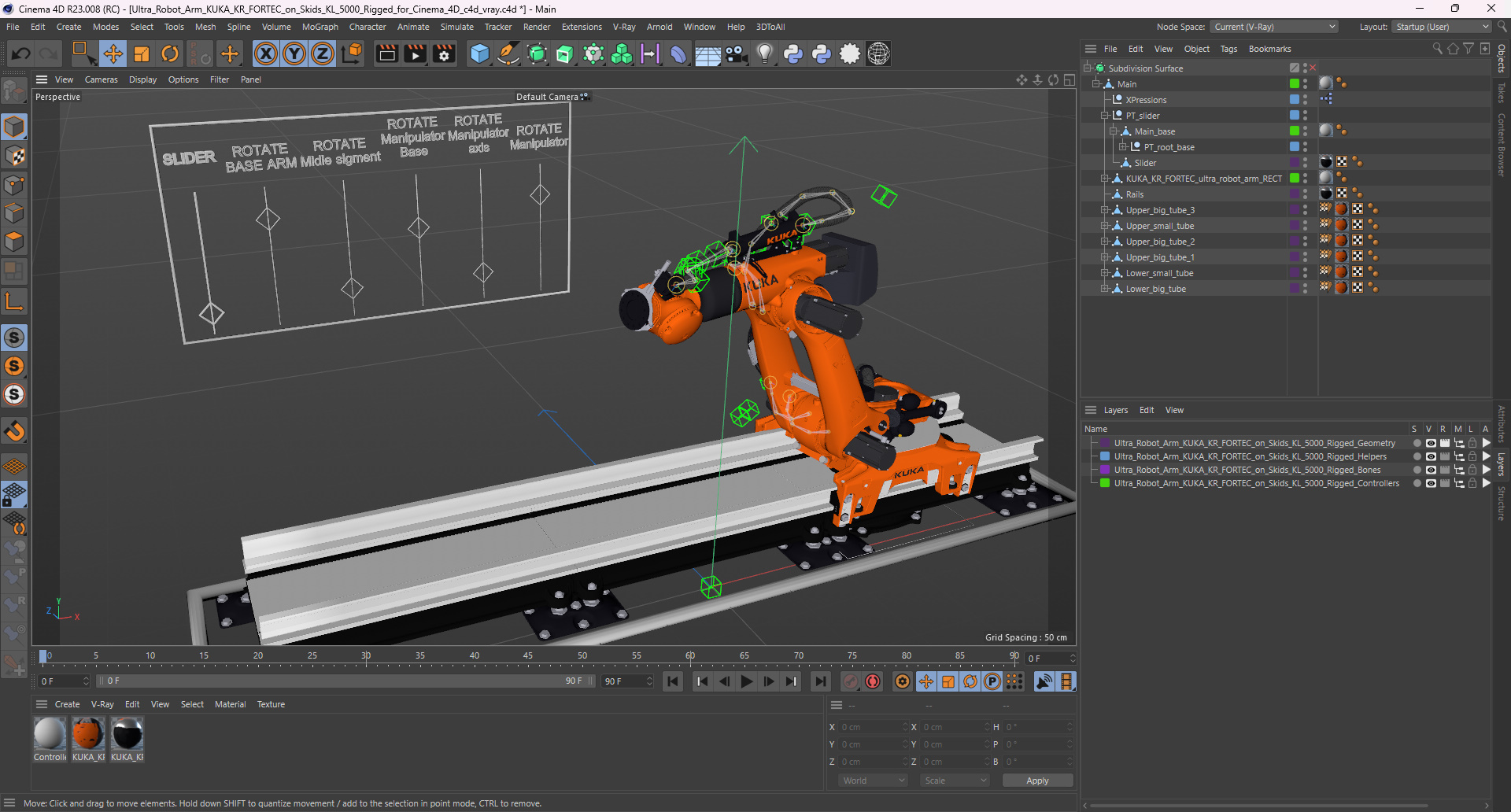Select the Scale tool icon
Viewport: 1511px width, 812px height.
142,54
